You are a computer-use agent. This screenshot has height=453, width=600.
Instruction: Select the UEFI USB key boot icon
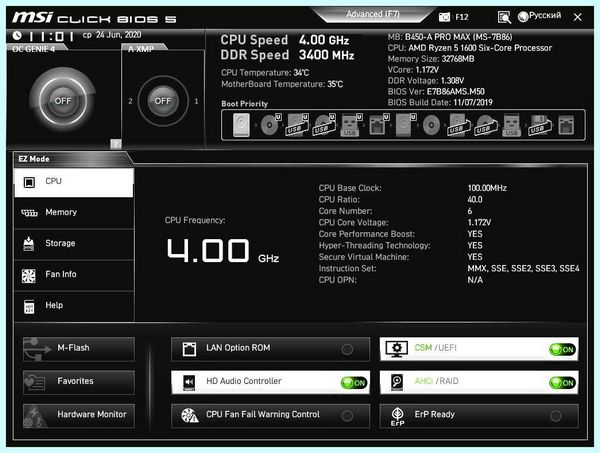tap(351, 125)
